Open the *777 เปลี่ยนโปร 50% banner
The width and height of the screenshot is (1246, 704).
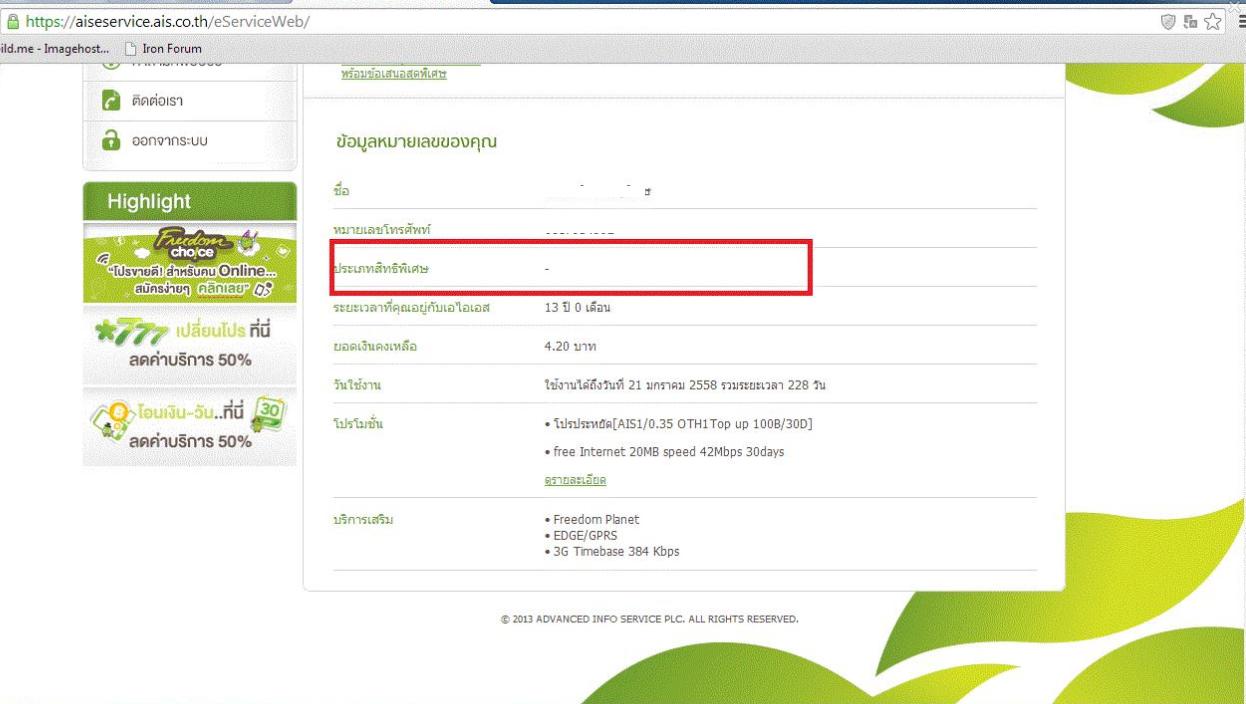190,345
